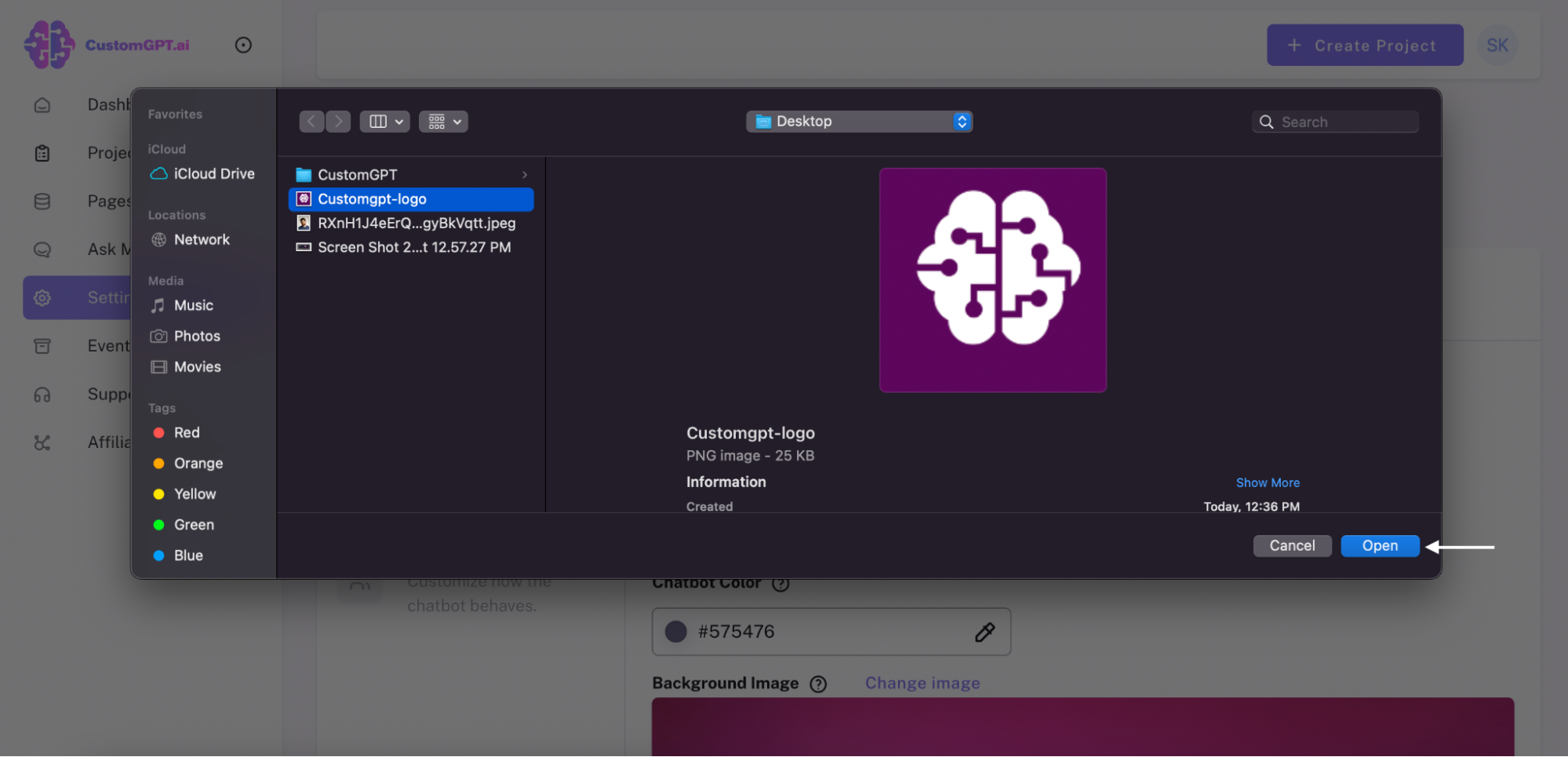1568x757 pixels.
Task: Click the help icon beside Background Image
Action: 818,684
